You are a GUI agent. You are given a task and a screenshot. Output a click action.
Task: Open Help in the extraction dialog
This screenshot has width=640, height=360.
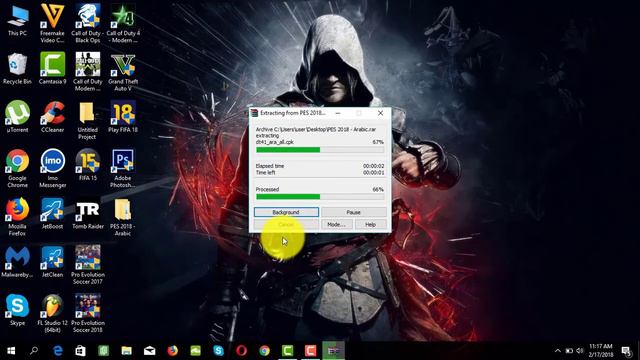point(370,224)
